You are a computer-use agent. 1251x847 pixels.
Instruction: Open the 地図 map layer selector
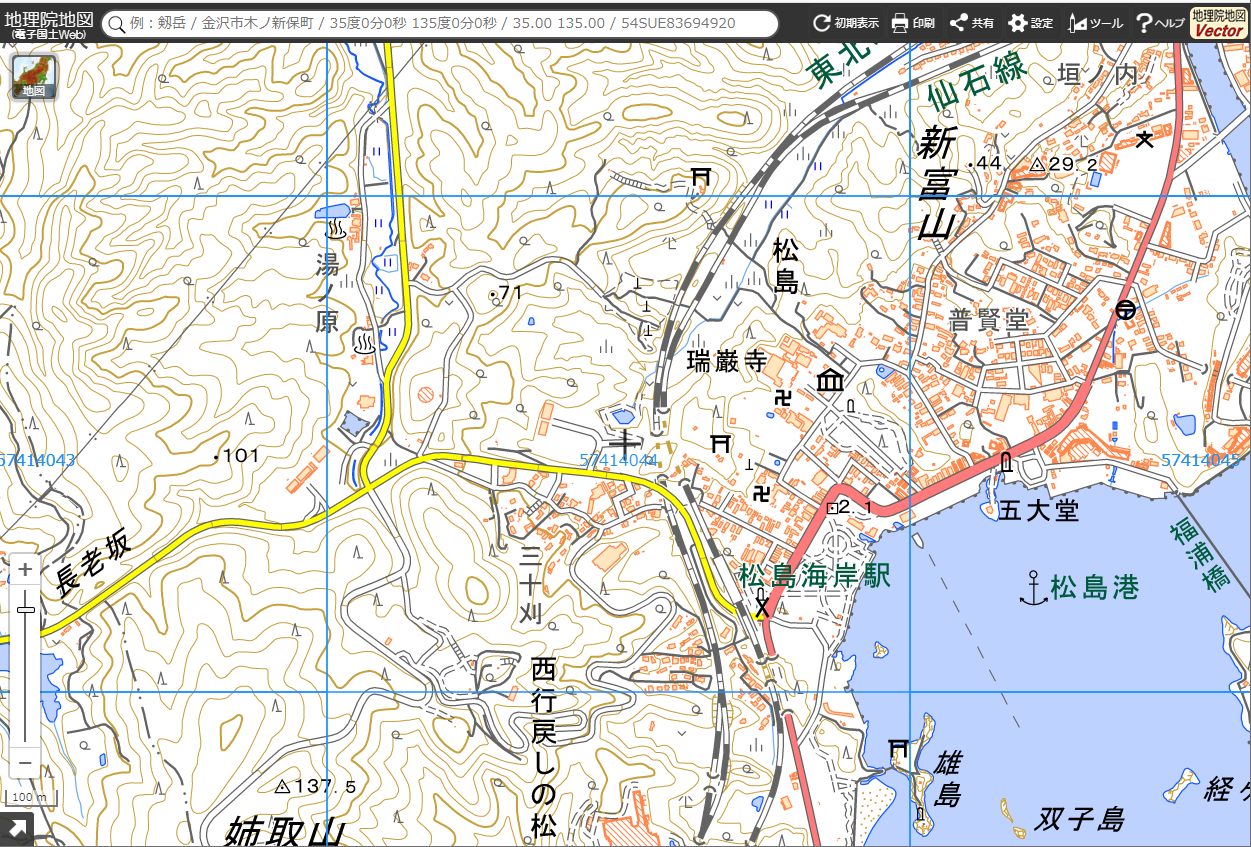[34, 77]
